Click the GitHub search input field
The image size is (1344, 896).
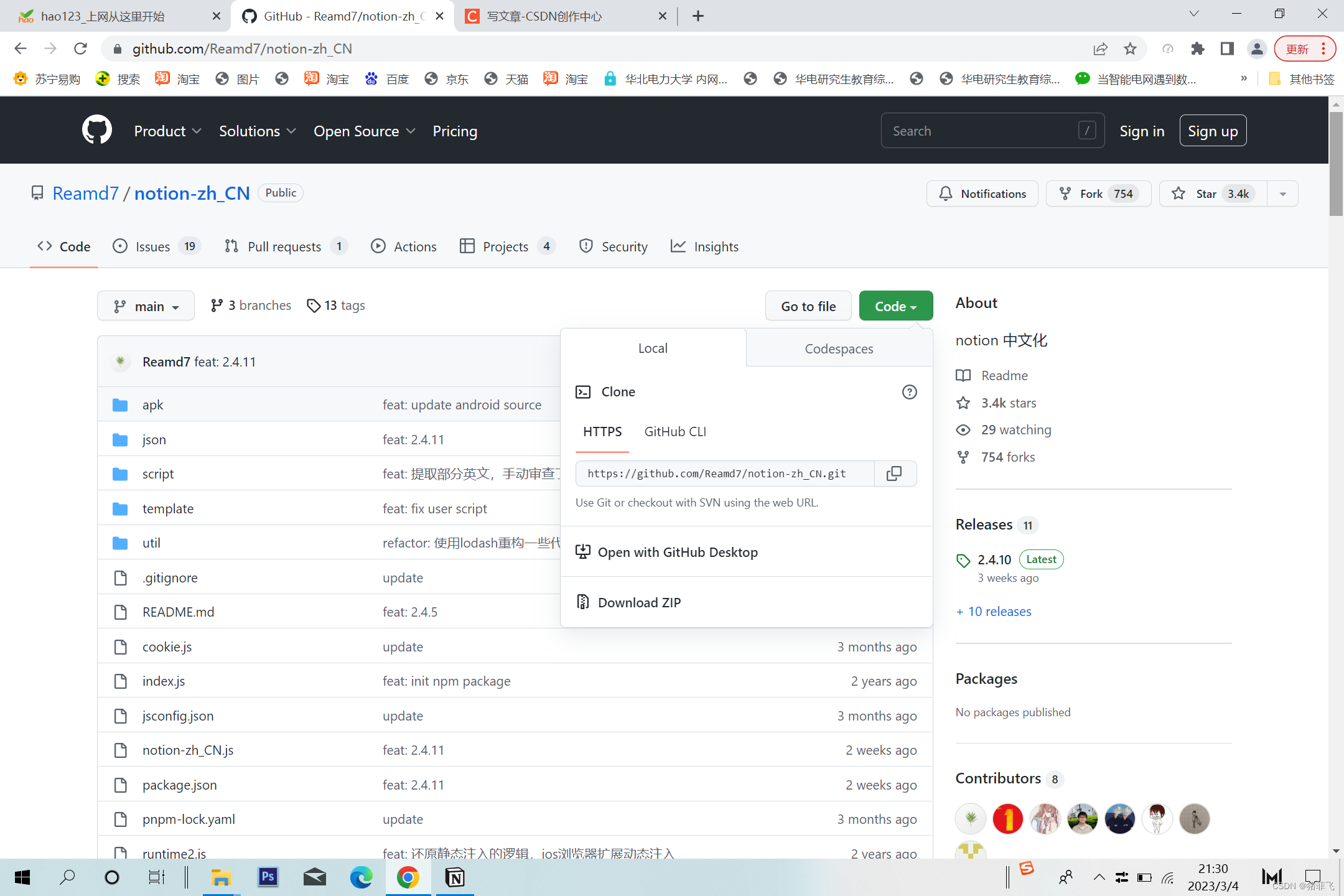coord(983,131)
